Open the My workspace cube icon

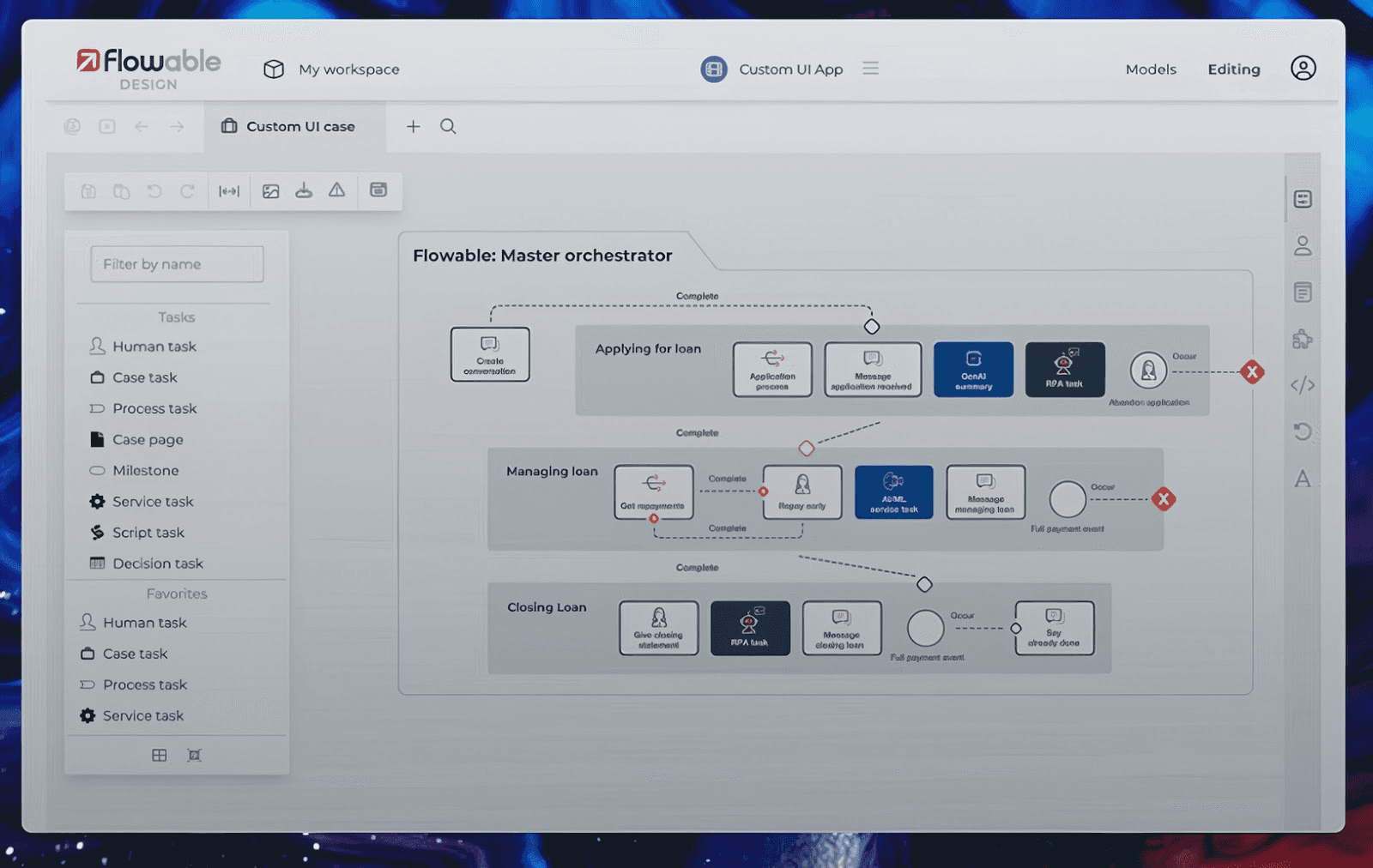[x=274, y=69]
